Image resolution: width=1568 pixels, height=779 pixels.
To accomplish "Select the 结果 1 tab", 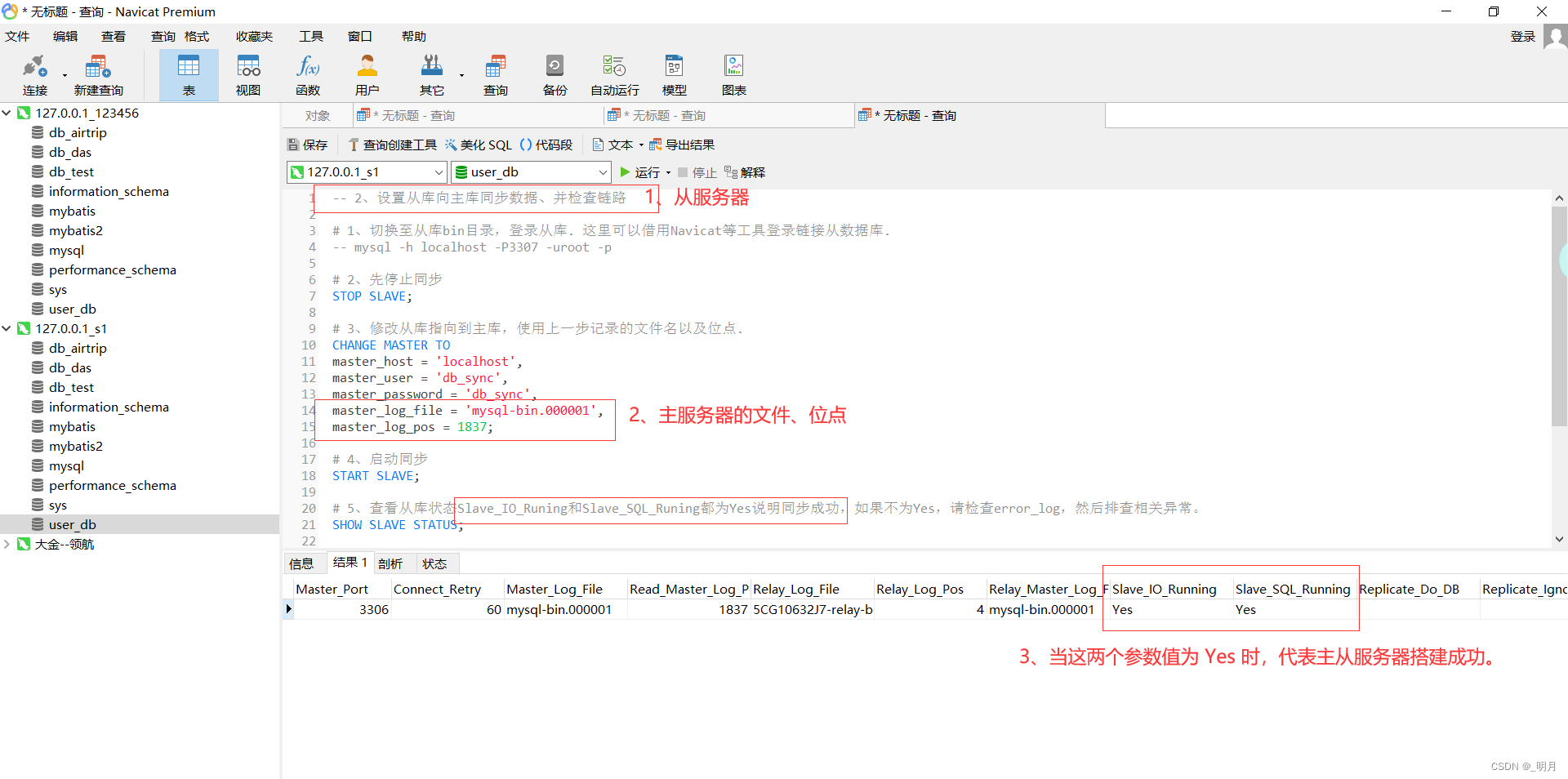I will click(350, 563).
